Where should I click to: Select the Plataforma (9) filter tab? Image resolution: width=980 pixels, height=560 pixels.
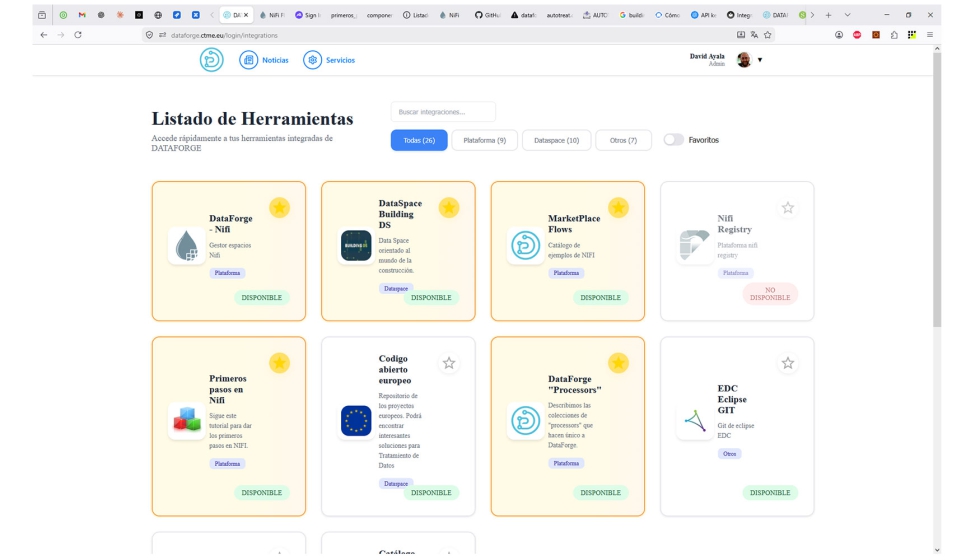pos(484,140)
